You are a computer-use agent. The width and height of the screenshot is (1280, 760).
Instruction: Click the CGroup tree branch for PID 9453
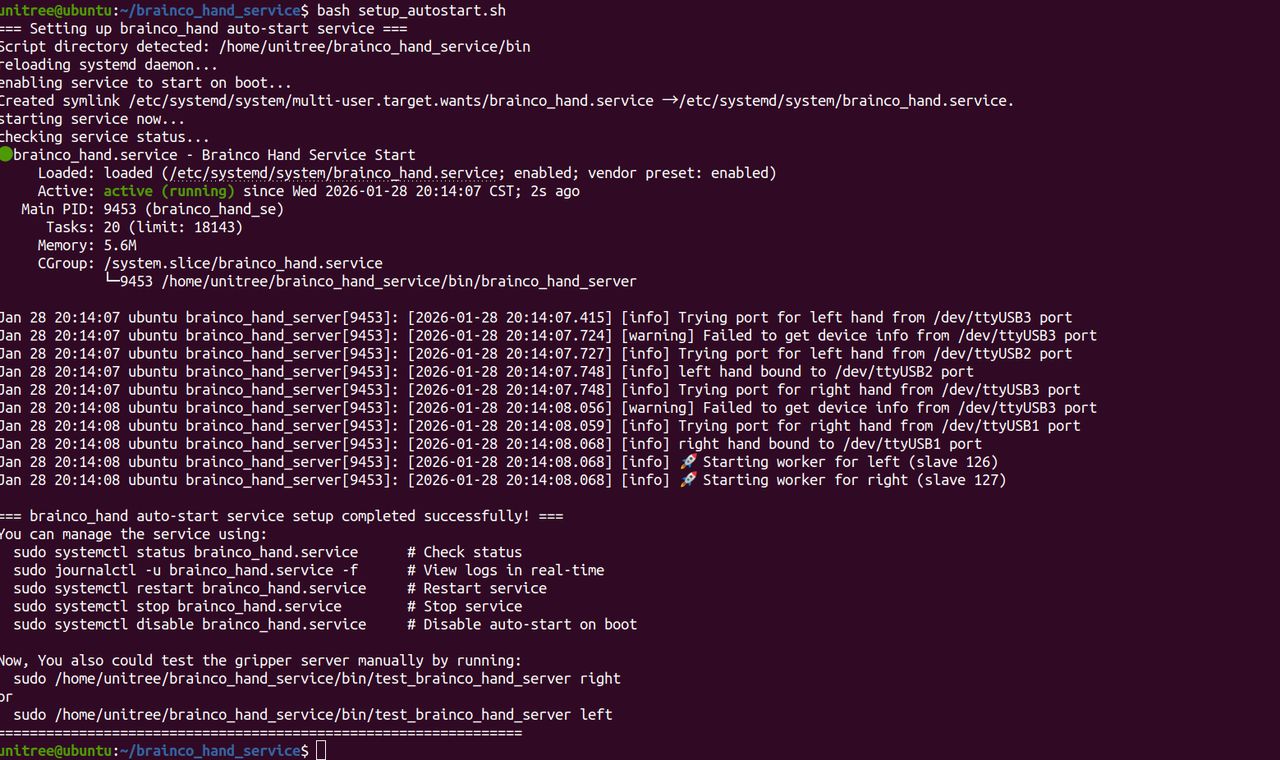pos(370,281)
